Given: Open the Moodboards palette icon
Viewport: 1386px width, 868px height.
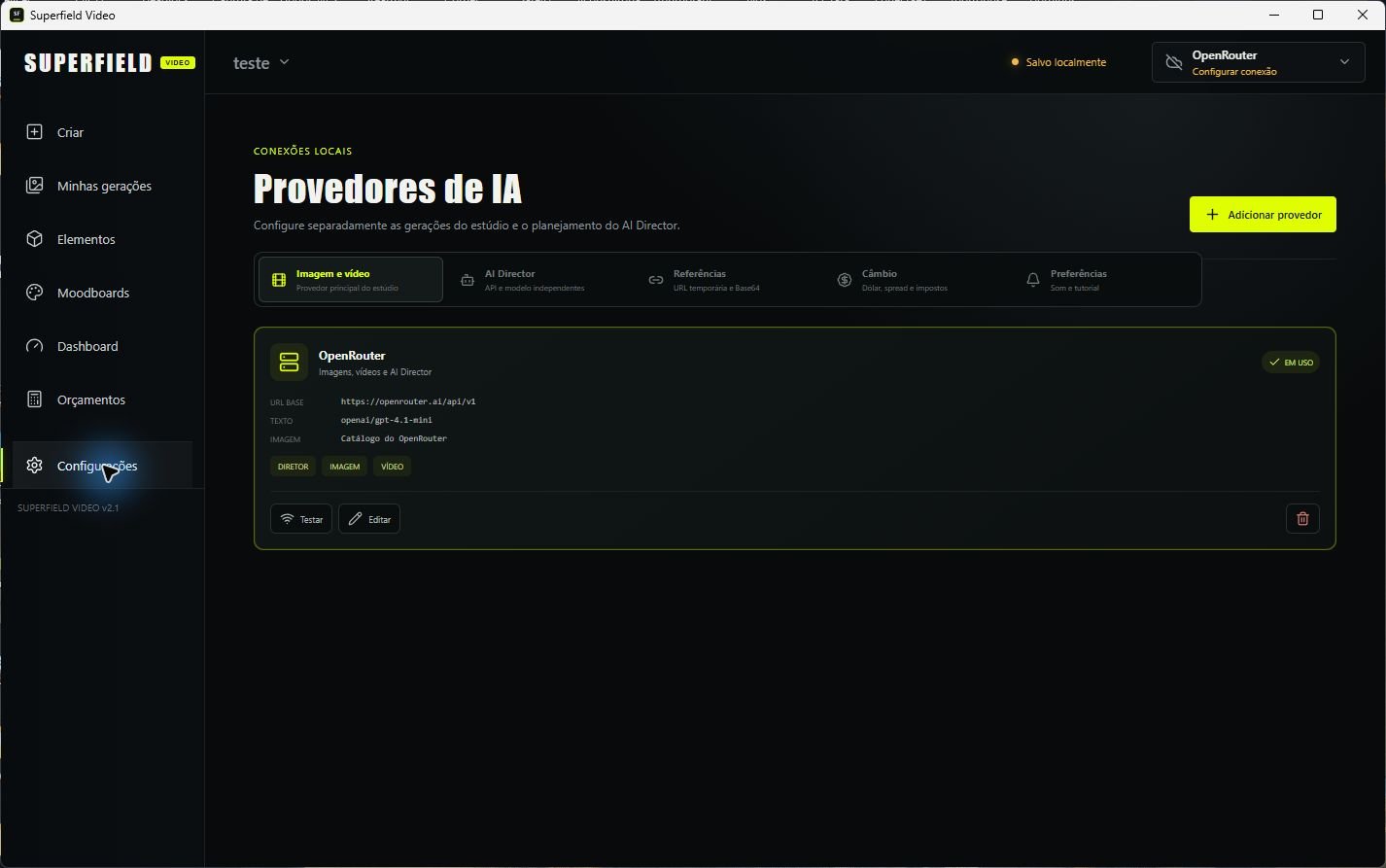Looking at the screenshot, I should [34, 293].
